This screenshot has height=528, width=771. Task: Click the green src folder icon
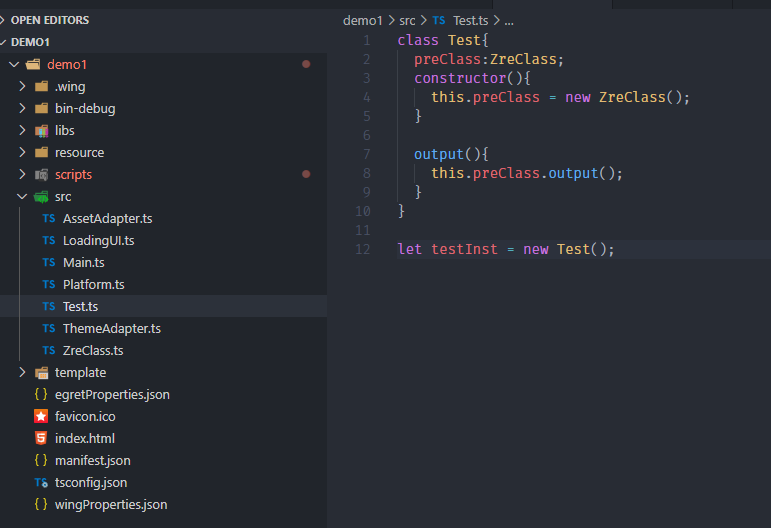[41, 197]
